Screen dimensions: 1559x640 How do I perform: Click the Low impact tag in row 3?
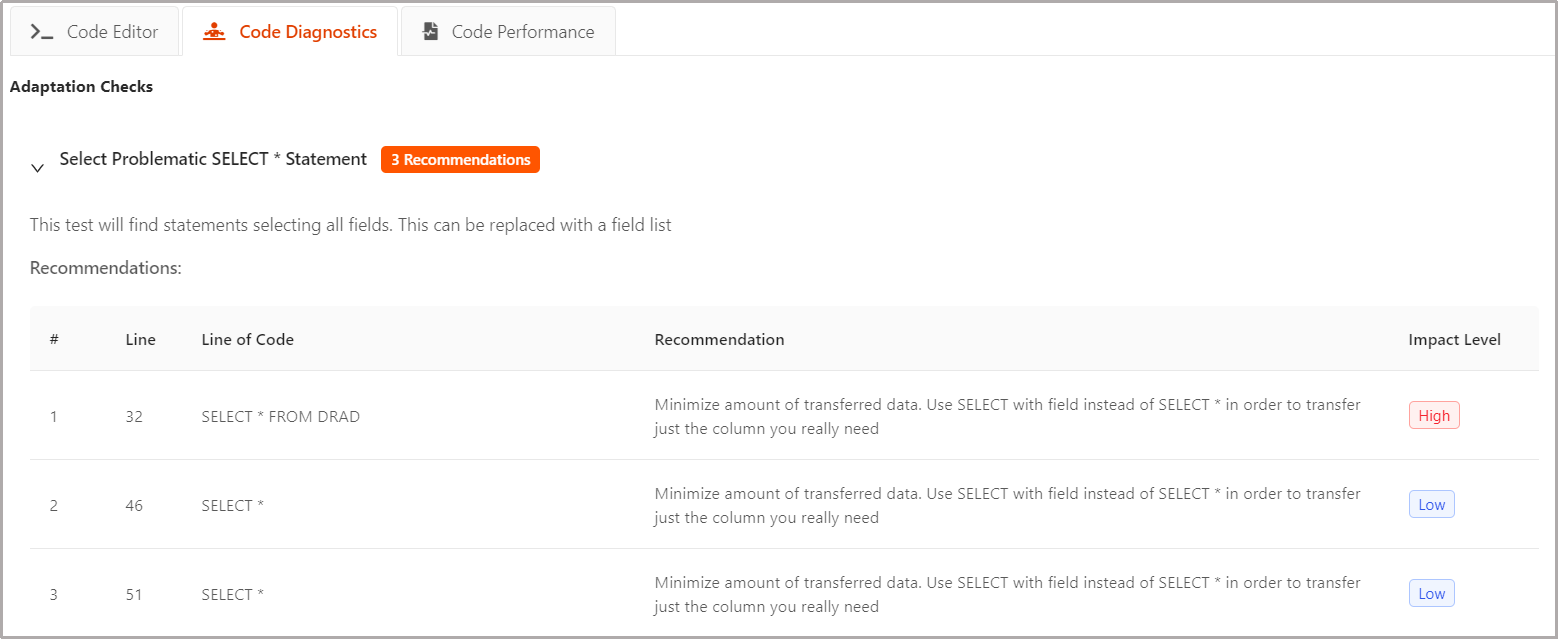[x=1431, y=593]
